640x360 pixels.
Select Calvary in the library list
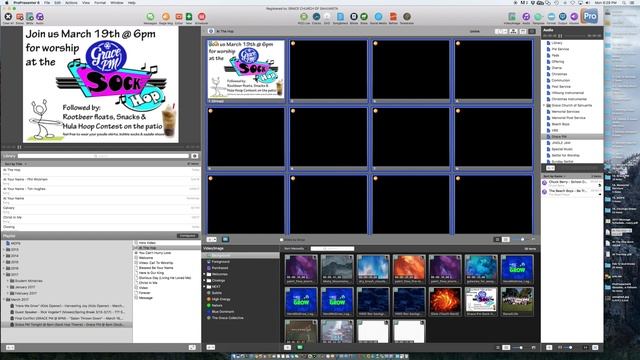pos(101,209)
